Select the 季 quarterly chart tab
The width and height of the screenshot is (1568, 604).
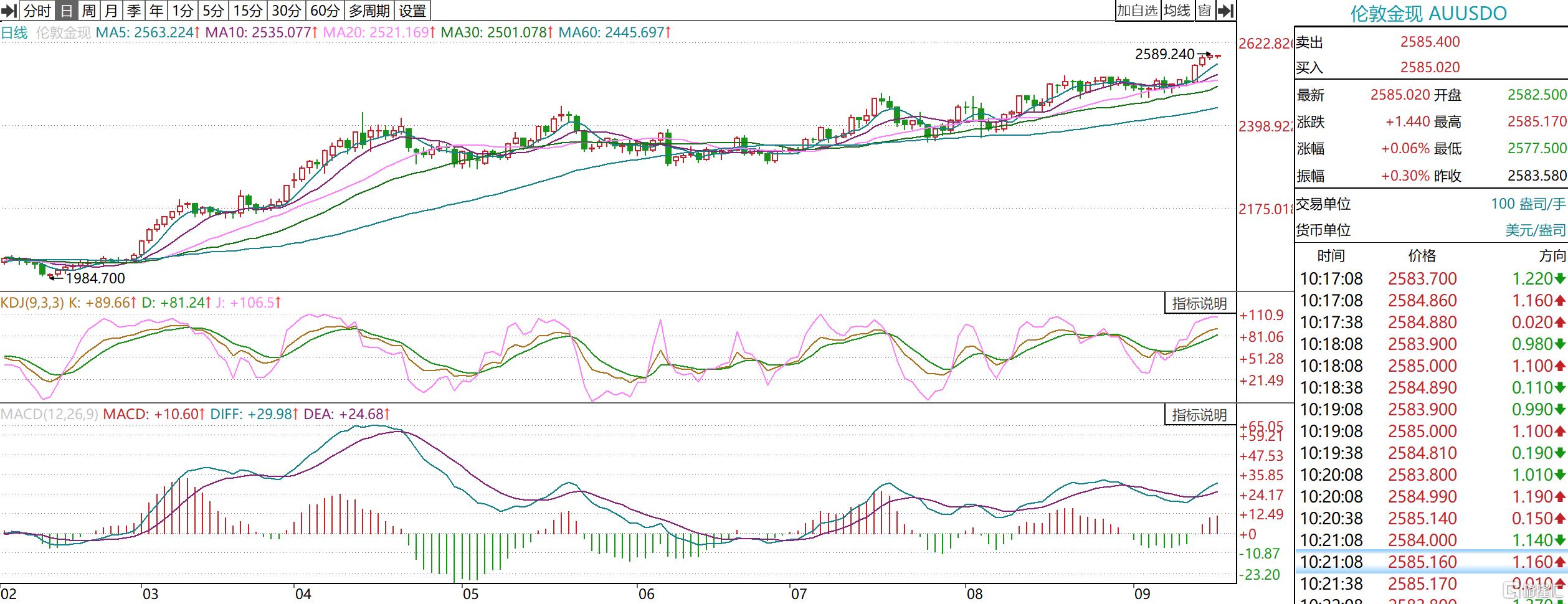134,11
